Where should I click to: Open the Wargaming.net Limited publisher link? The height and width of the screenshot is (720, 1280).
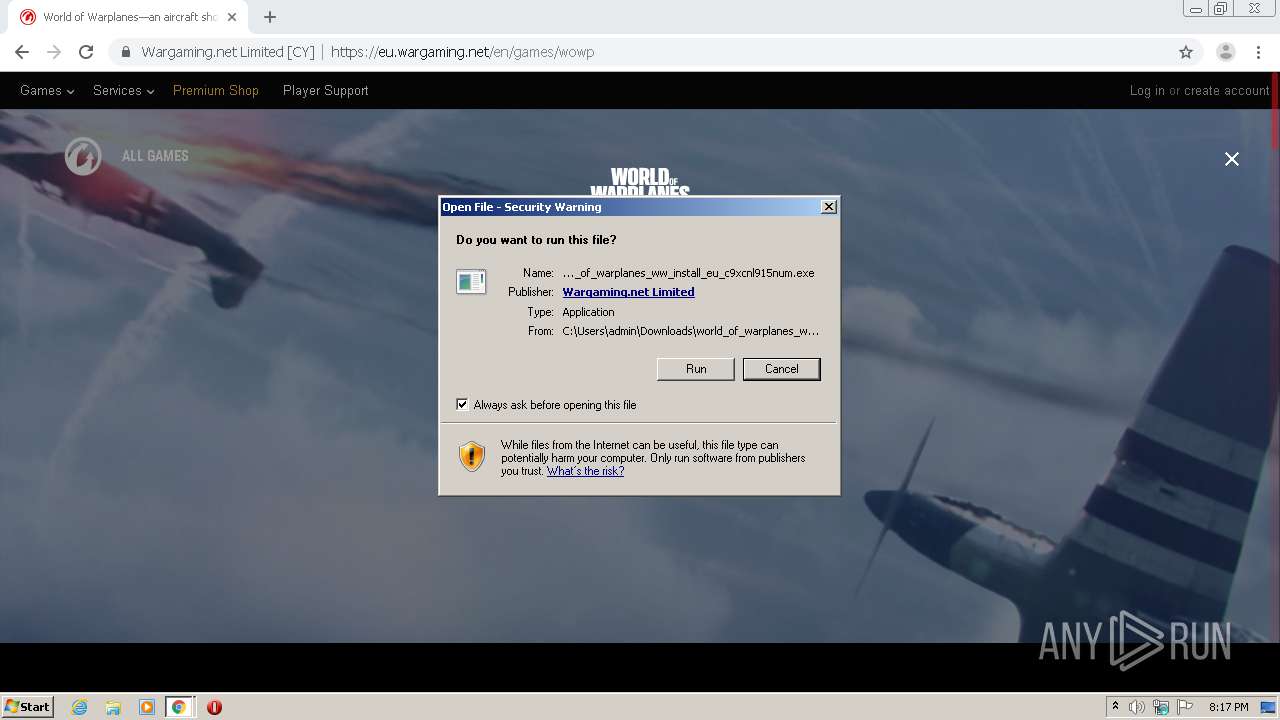pyautogui.click(x=628, y=292)
